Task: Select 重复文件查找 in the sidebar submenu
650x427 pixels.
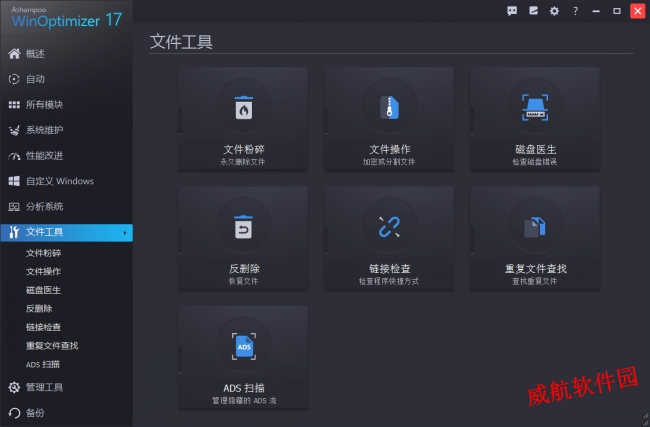Action: [x=52, y=346]
